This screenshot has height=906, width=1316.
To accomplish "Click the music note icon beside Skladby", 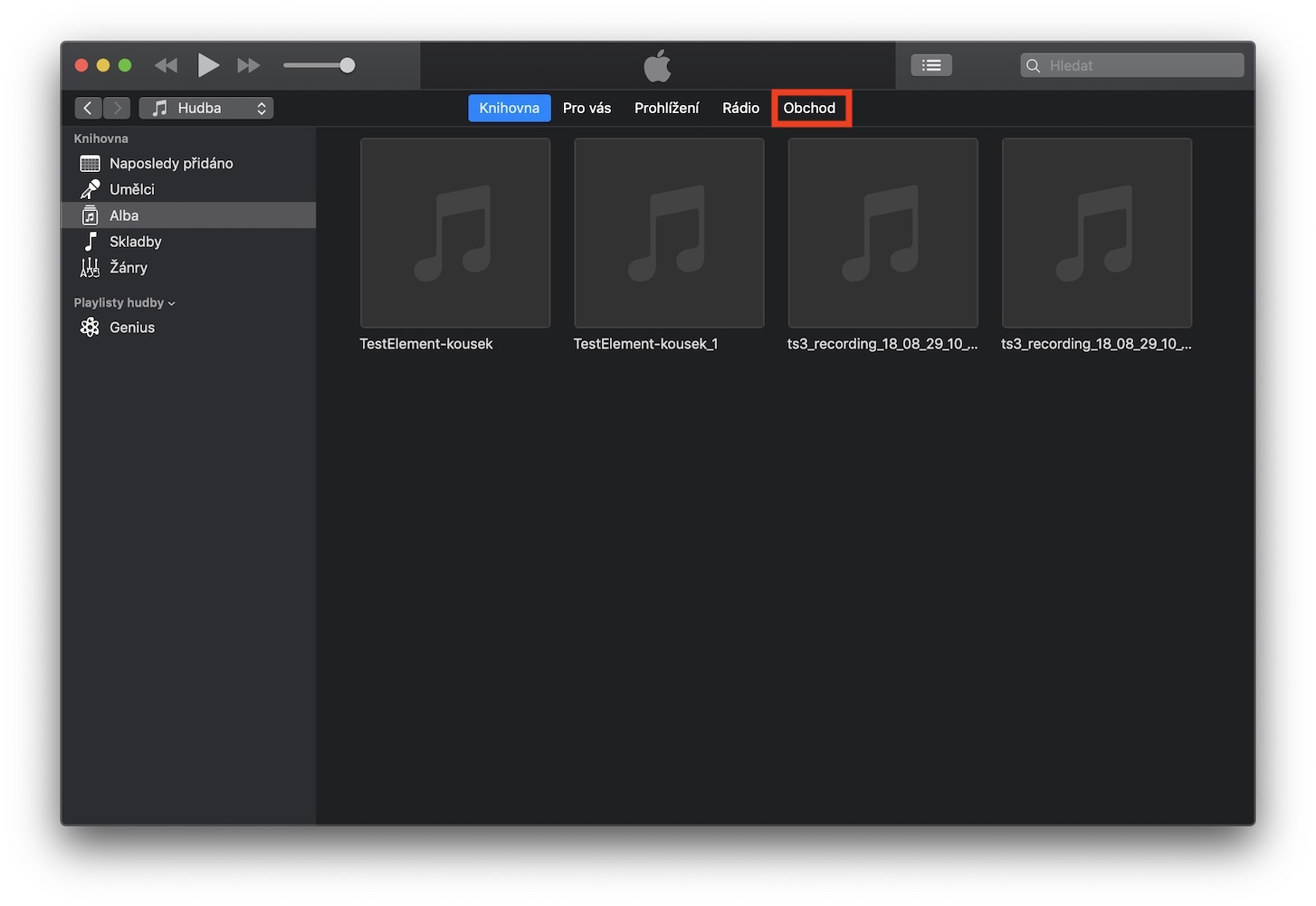I will click(90, 242).
